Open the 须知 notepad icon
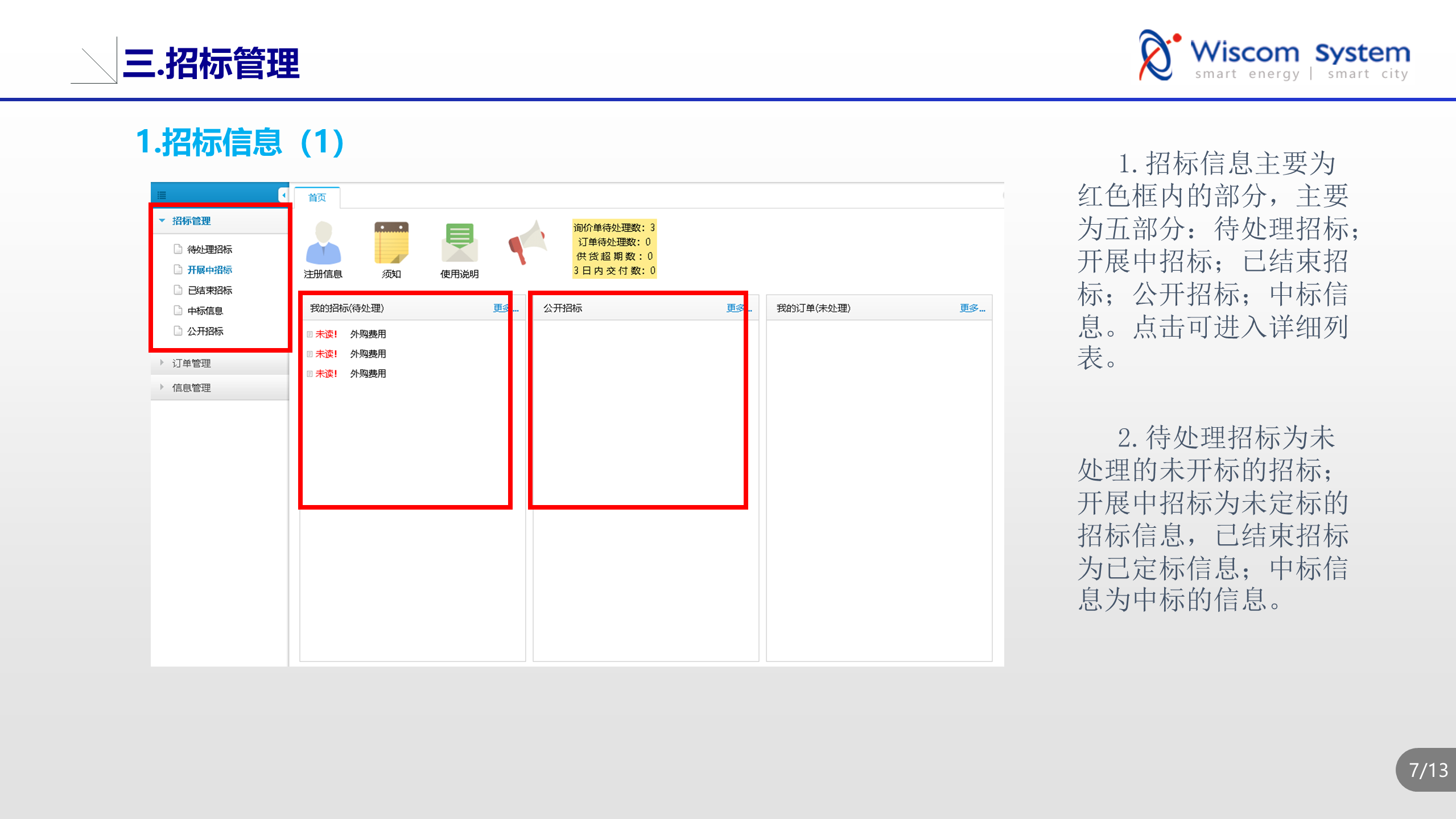Screen dimensions: 1456x819 tap(391, 243)
